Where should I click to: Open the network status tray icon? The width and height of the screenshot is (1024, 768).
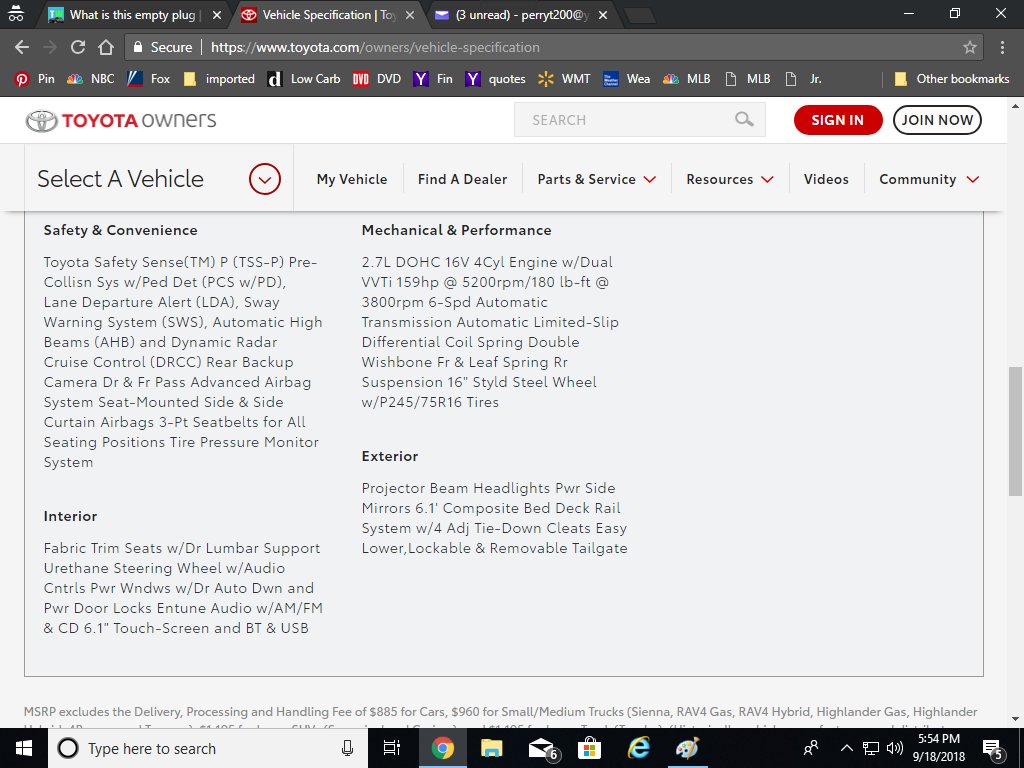pos(871,748)
